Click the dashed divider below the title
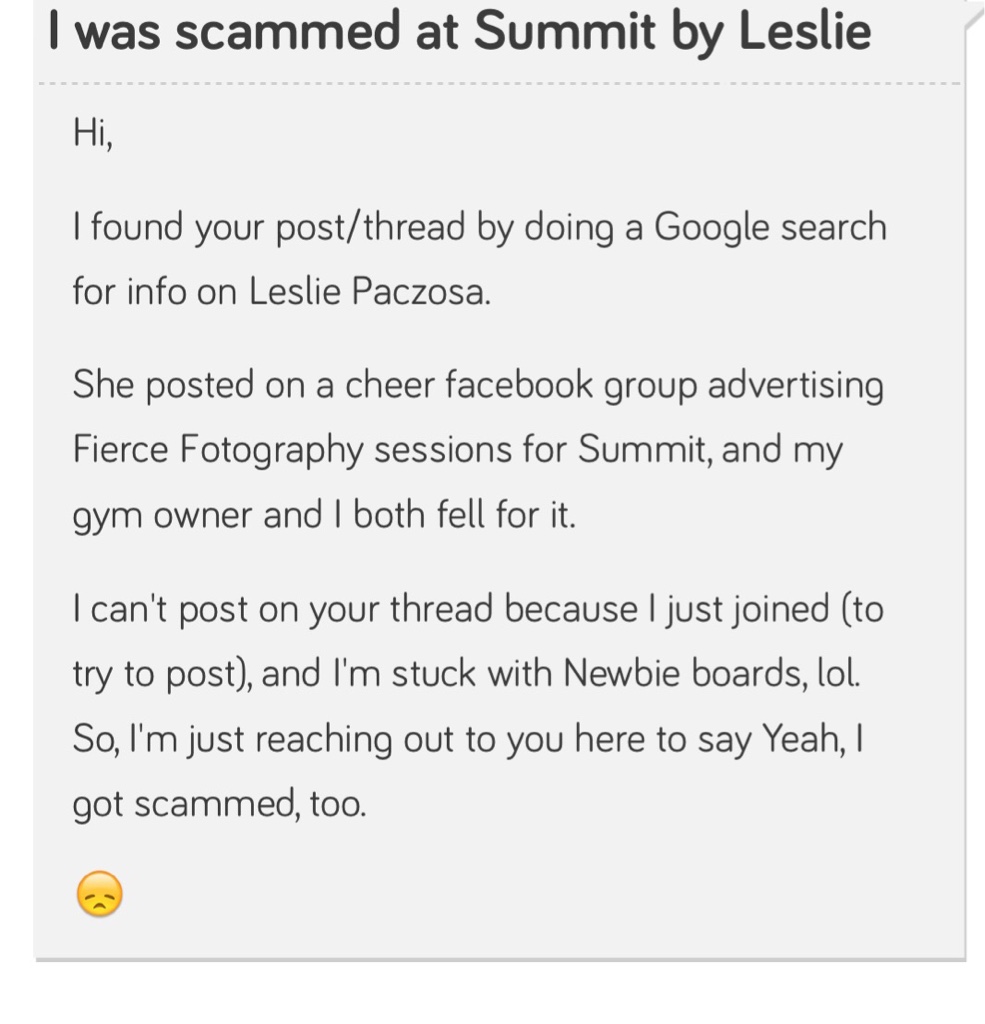The height and width of the screenshot is (1024, 985). [500, 84]
